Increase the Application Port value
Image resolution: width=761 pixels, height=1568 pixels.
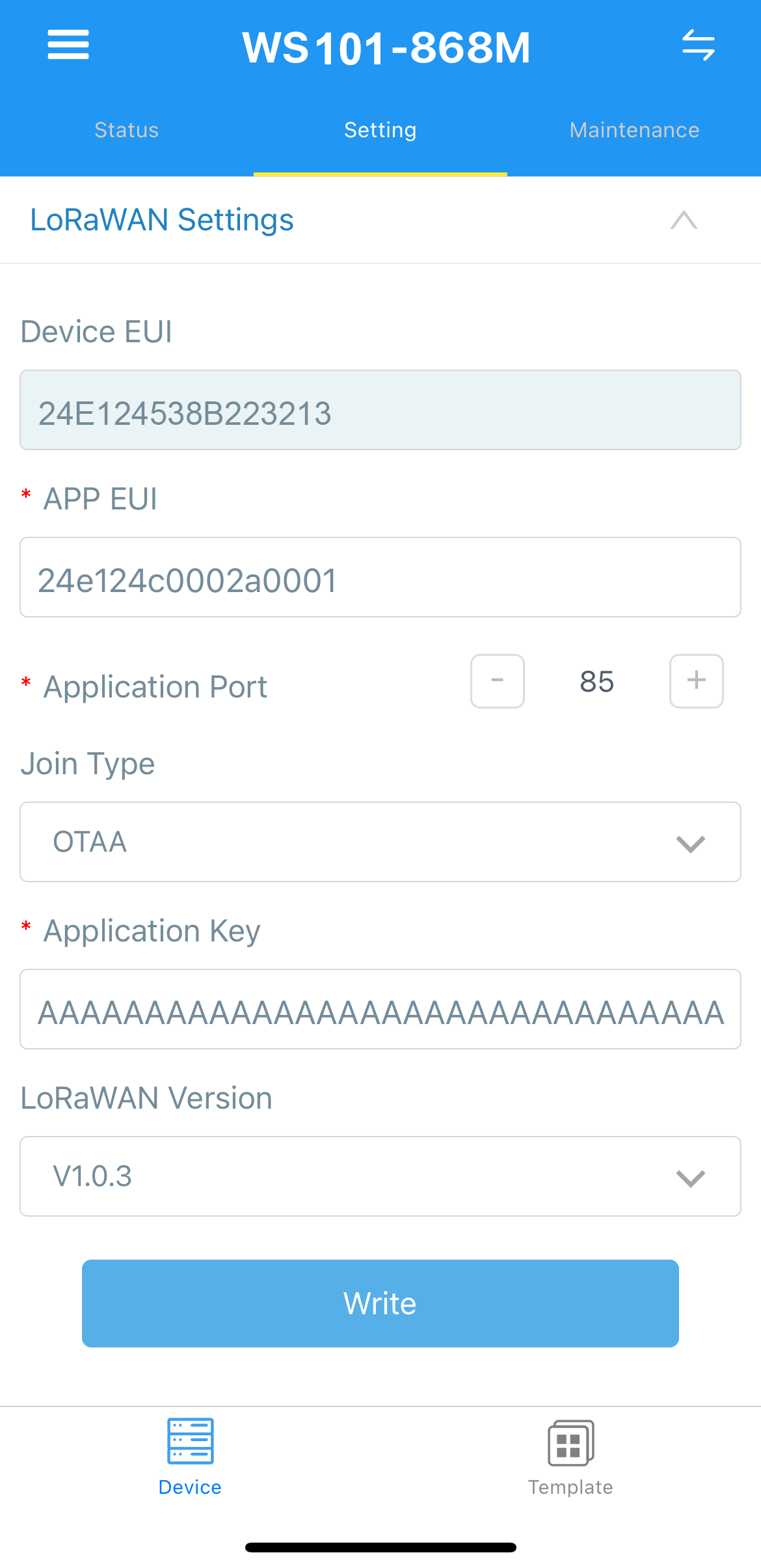(x=696, y=681)
